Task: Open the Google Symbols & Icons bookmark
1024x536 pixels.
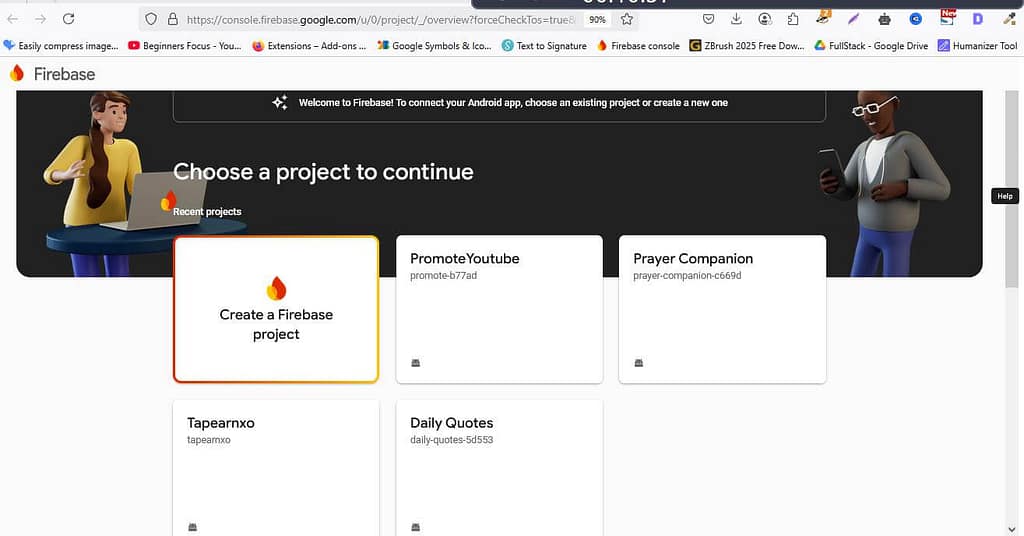Action: pos(434,46)
